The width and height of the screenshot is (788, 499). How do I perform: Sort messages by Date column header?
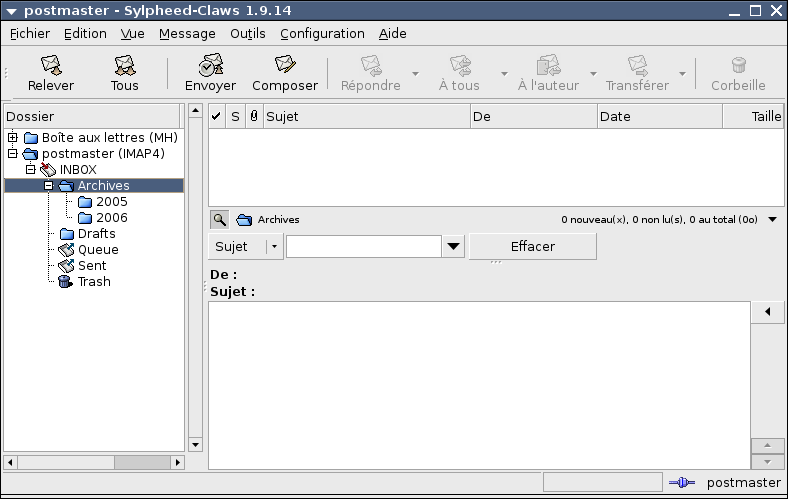click(660, 117)
